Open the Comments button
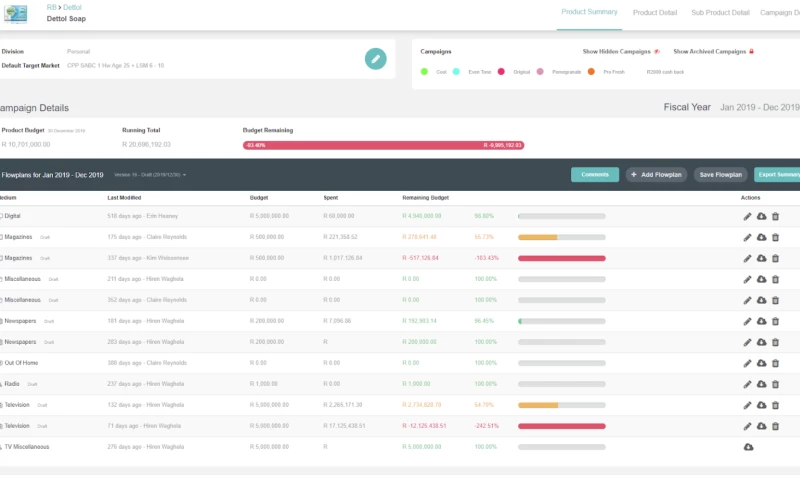This screenshot has width=800, height=480. pyautogui.click(x=595, y=174)
